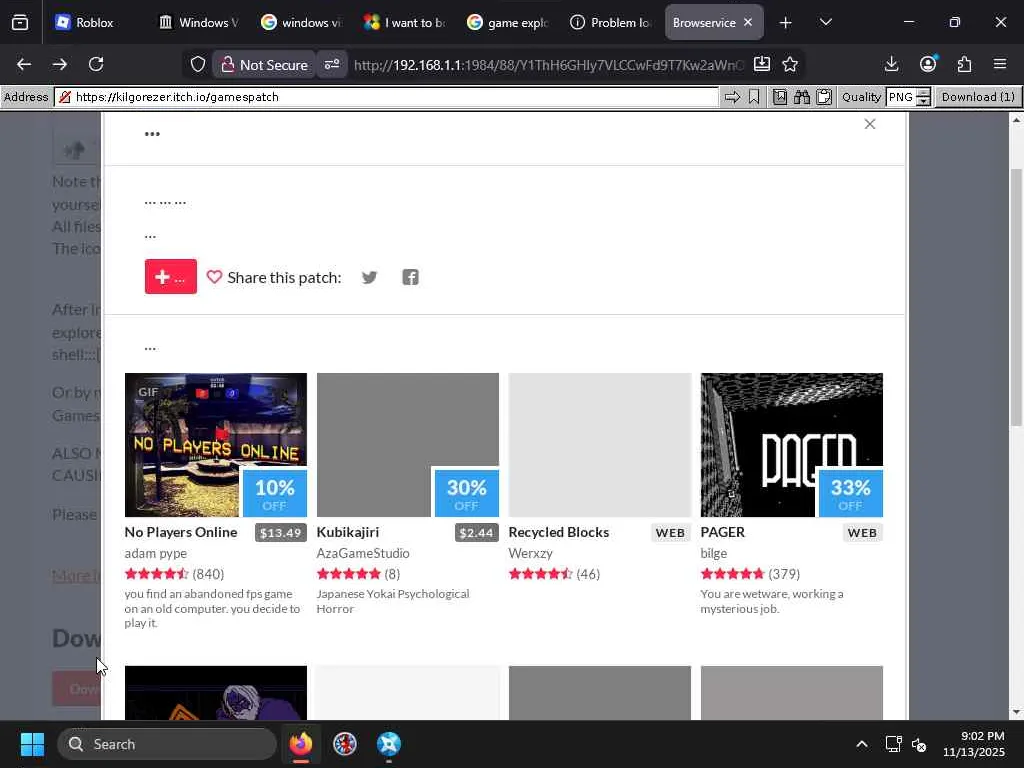The image size is (1024, 768).
Task: Reload the current page
Action: point(96,64)
